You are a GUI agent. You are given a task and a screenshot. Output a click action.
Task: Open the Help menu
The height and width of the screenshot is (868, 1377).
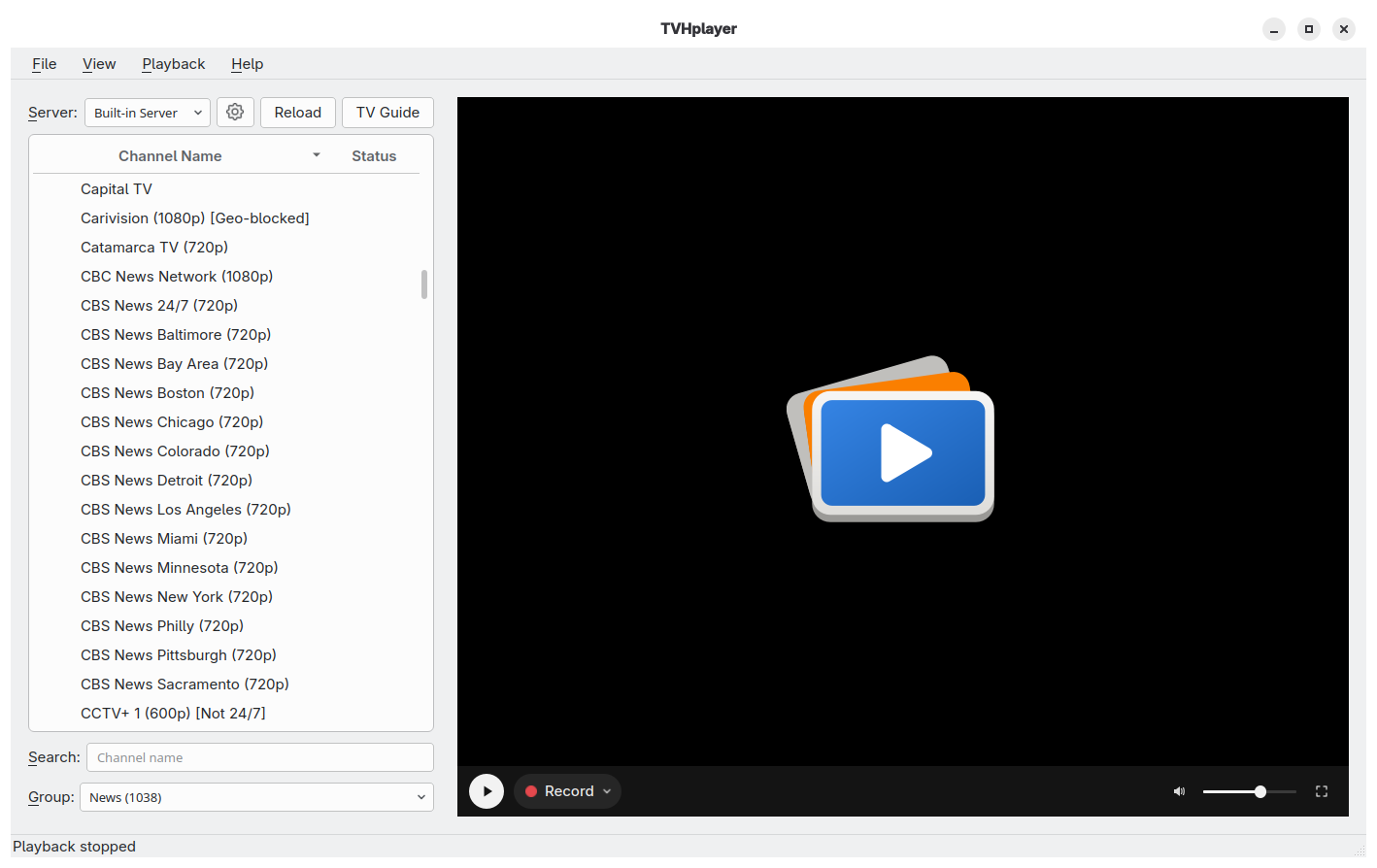coord(248,64)
